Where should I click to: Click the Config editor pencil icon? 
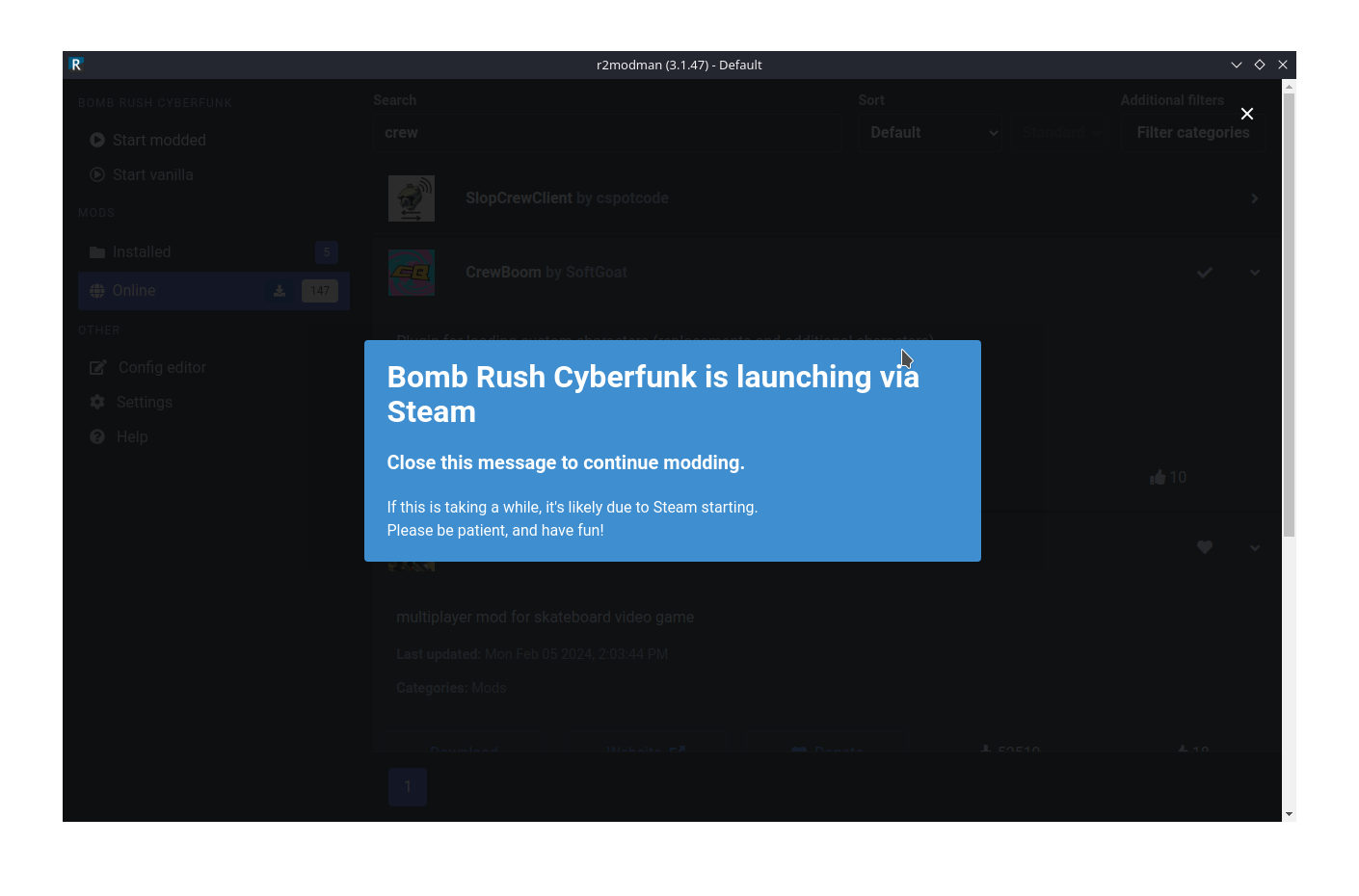pyautogui.click(x=97, y=367)
